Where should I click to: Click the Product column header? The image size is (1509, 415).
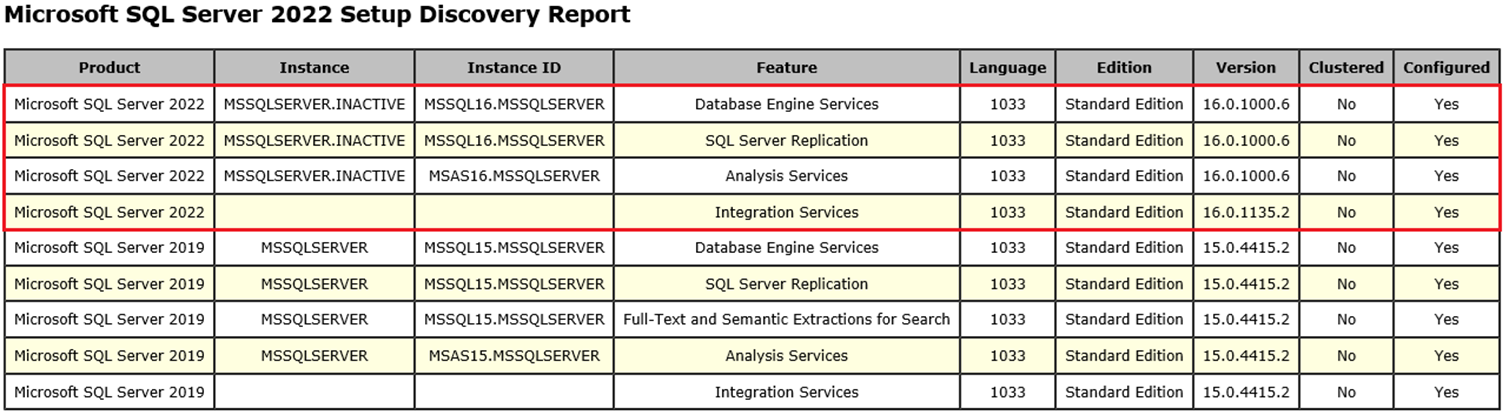coord(110,68)
